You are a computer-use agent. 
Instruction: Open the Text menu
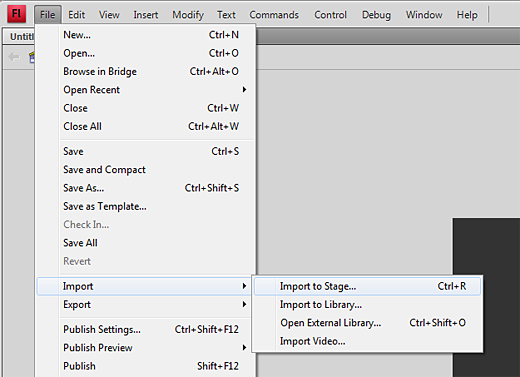[x=226, y=15]
